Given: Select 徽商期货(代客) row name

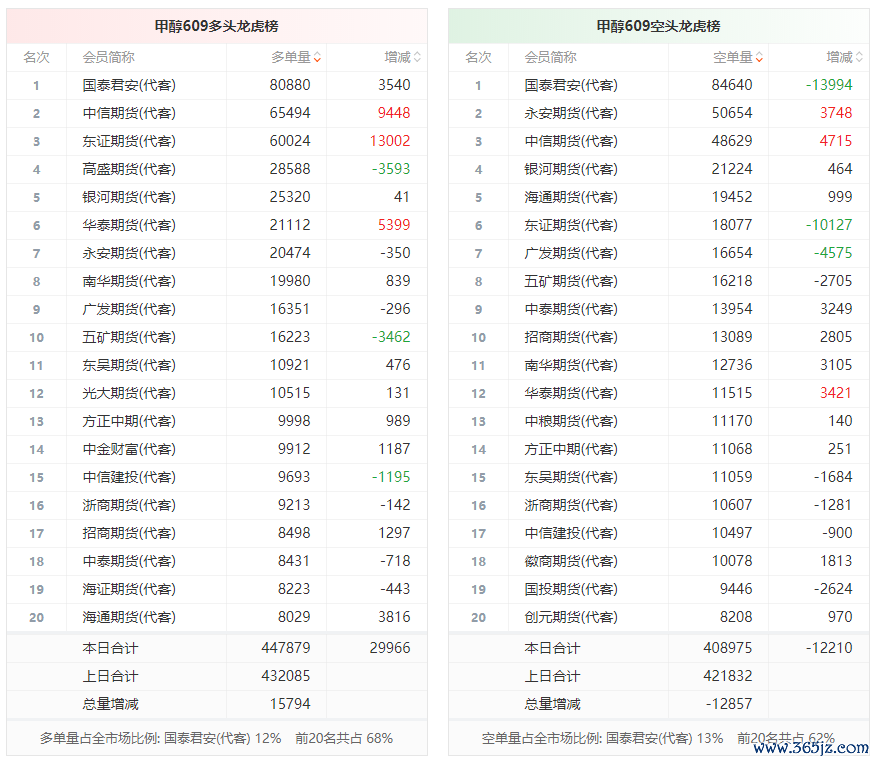Looking at the screenshot, I should (571, 561).
